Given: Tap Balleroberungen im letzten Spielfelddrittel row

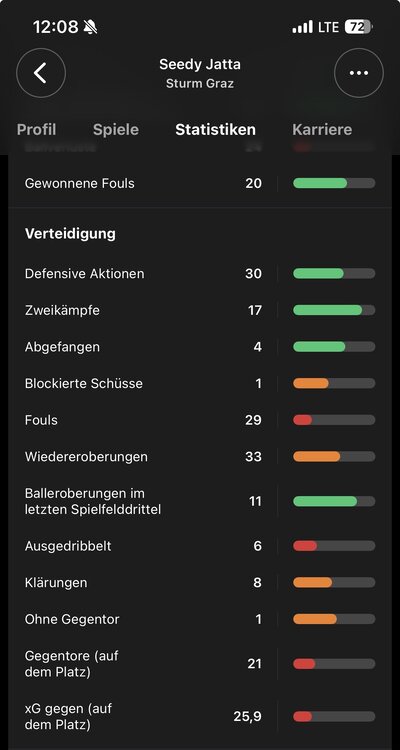Looking at the screenshot, I should (200, 501).
